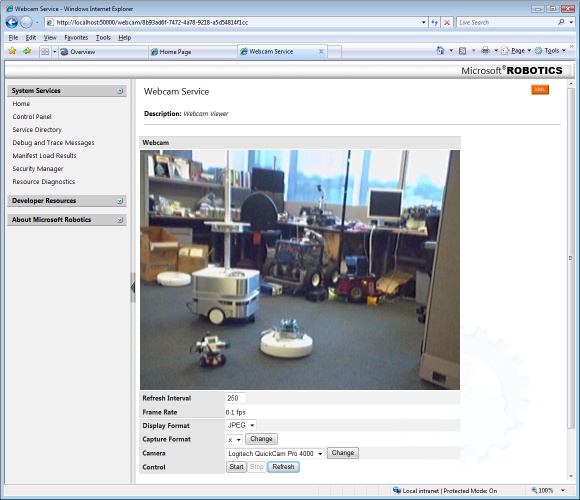This screenshot has width=580, height=500.
Task: Open Debug and Trace Messages link
Action: click(53, 143)
